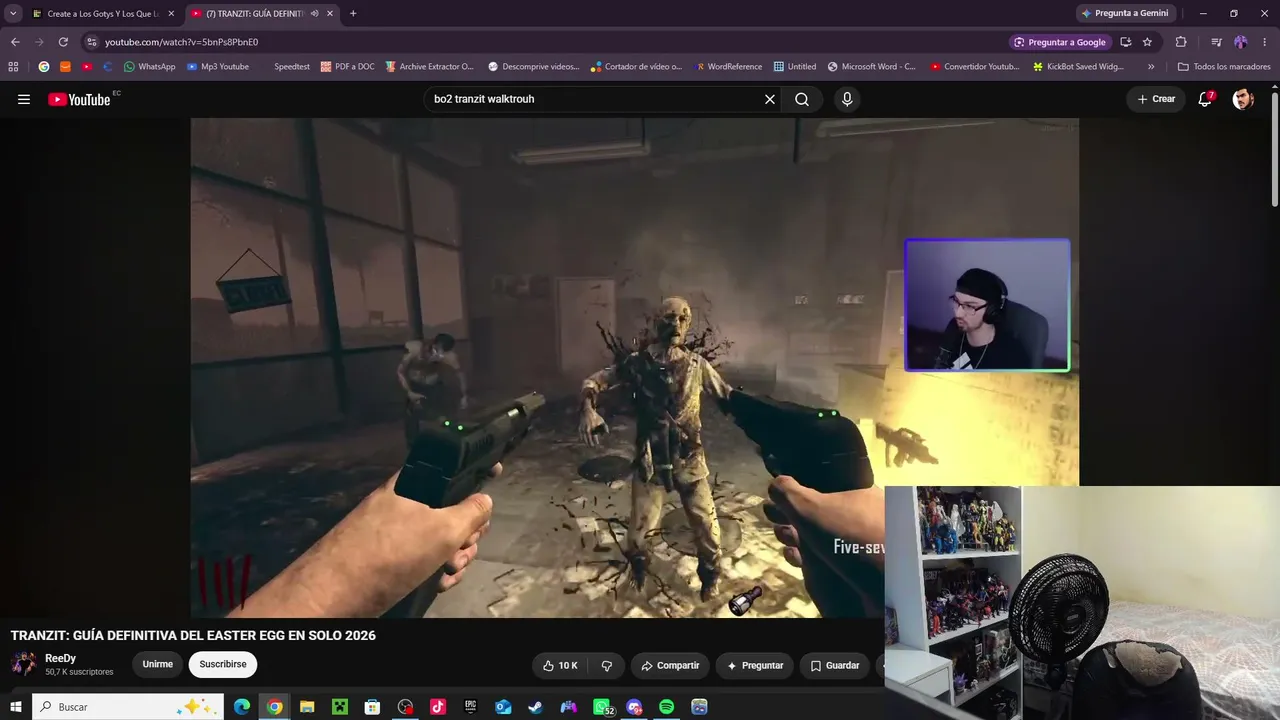Open the YouTube account avatar menu
The image size is (1280, 720).
click(x=1243, y=99)
